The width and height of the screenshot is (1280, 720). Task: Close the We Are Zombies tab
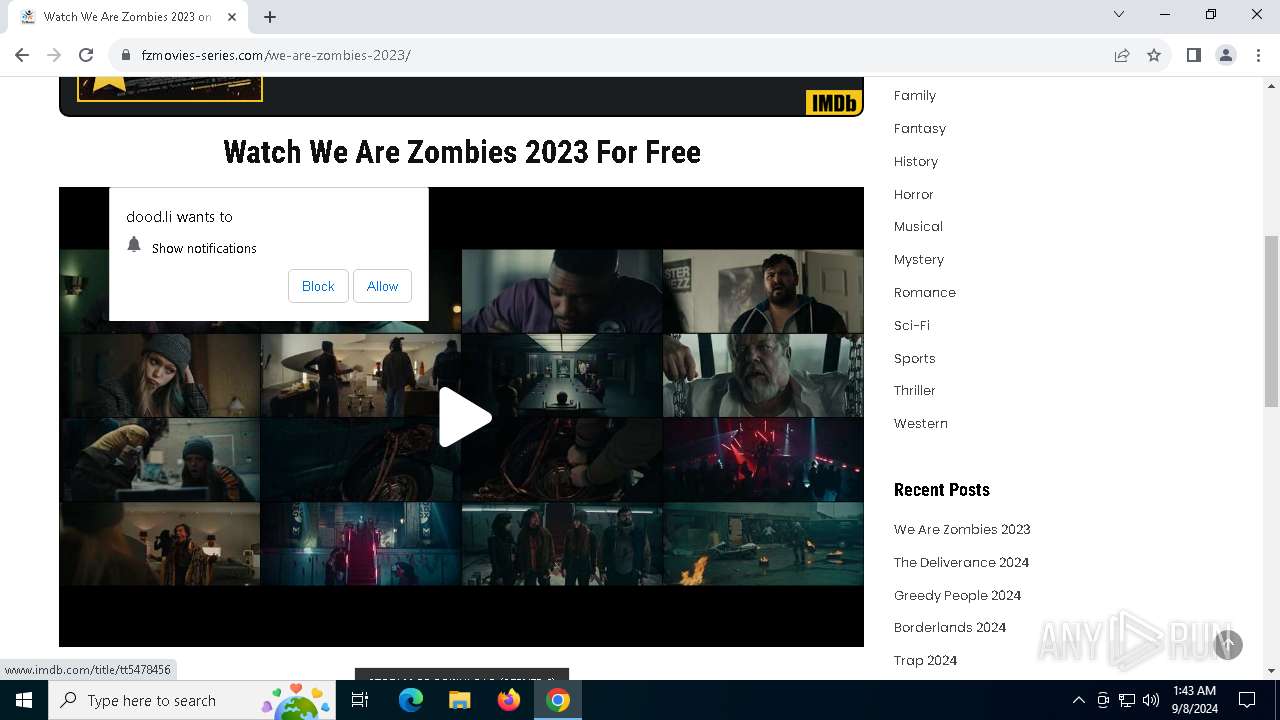[x=232, y=16]
